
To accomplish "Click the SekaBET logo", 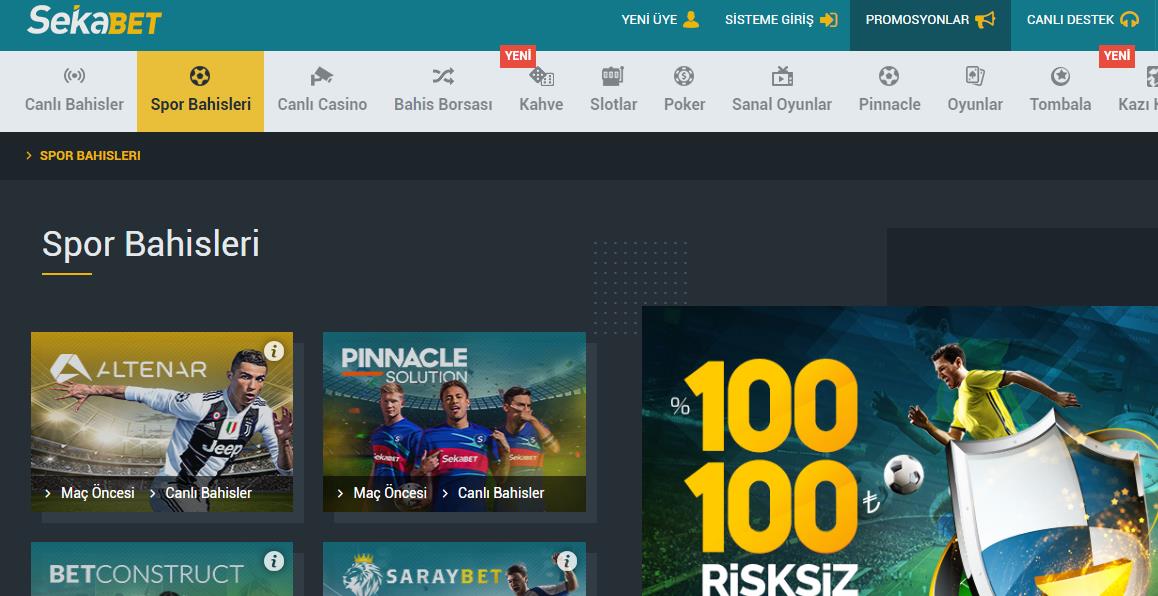I will tap(95, 21).
